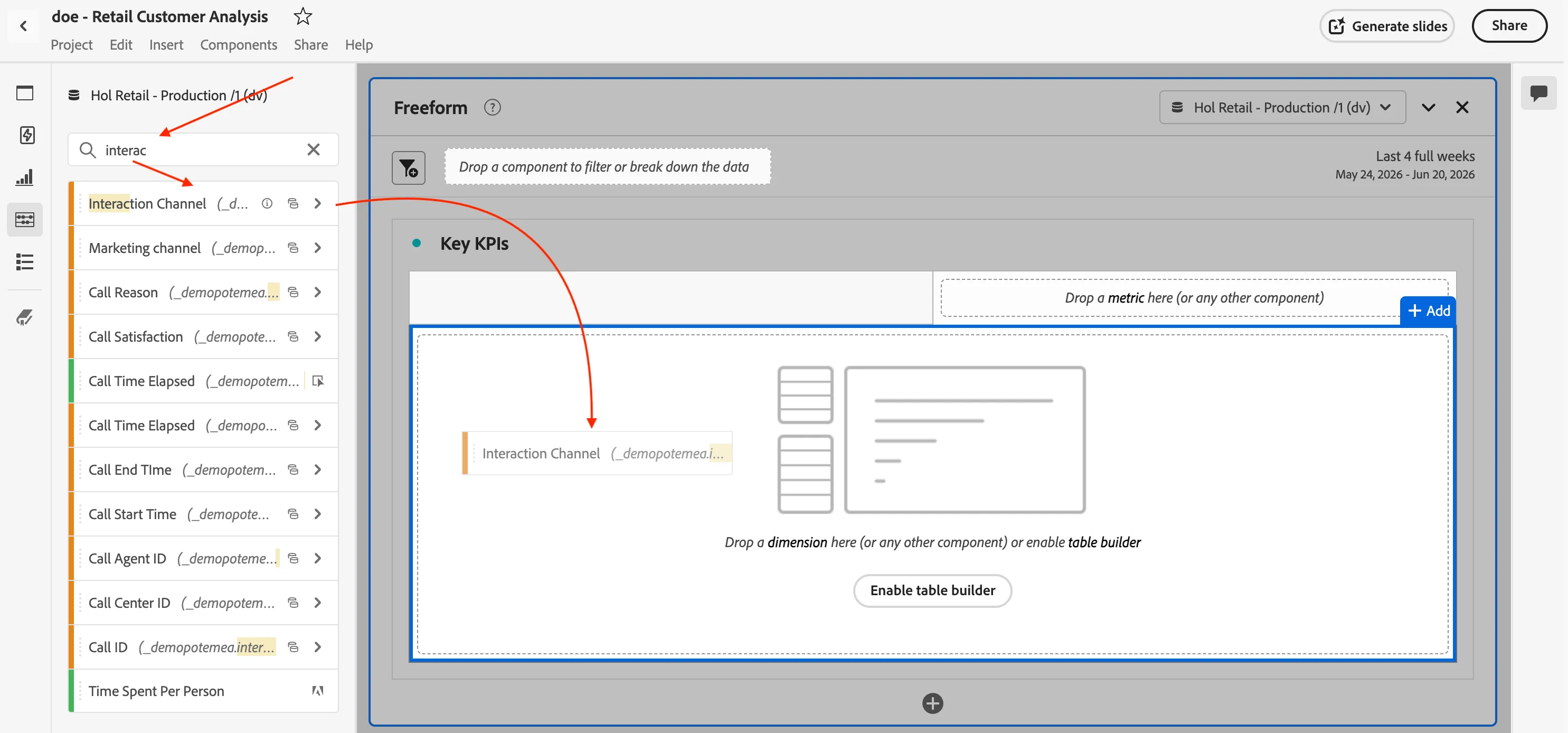Close the Freeform panel with X
The height and width of the screenshot is (733, 1568).
tap(1462, 107)
